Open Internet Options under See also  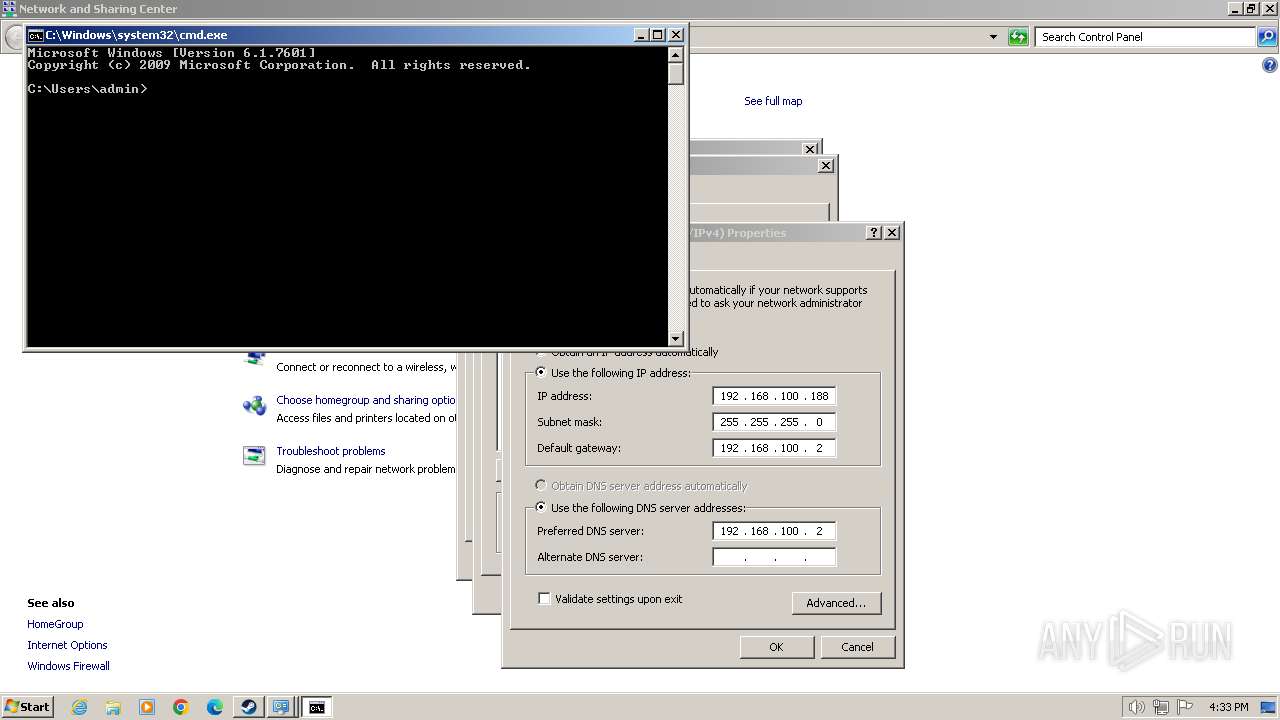[x=67, y=645]
